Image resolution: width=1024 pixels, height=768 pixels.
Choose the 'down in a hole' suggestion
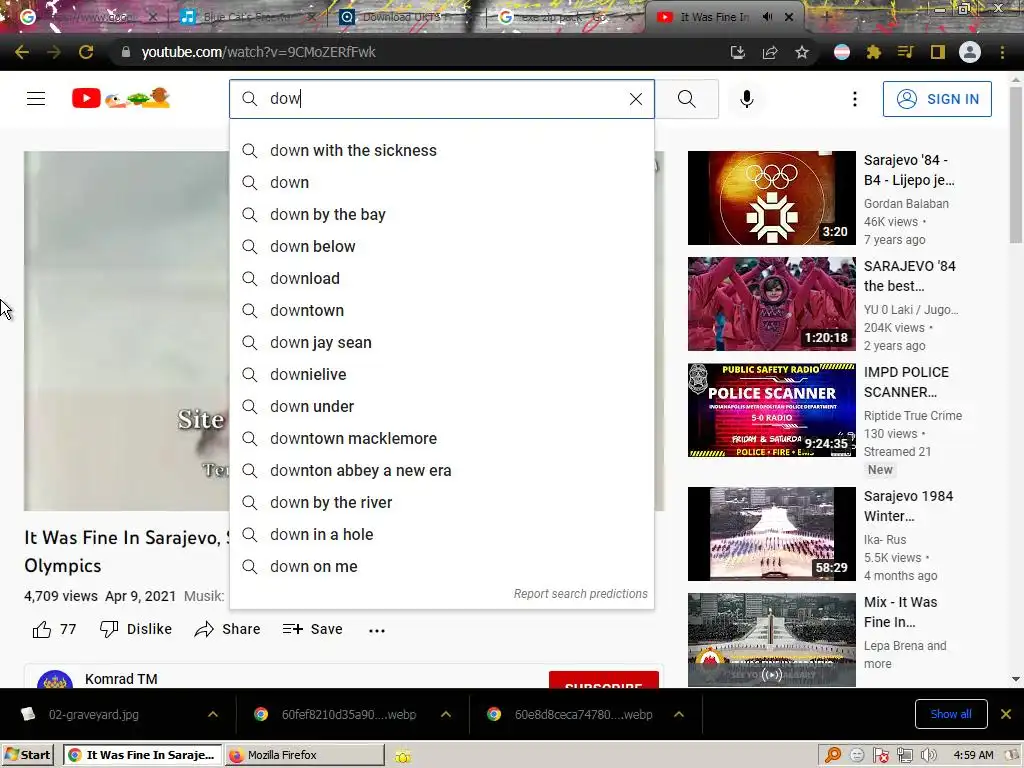pos(441,534)
